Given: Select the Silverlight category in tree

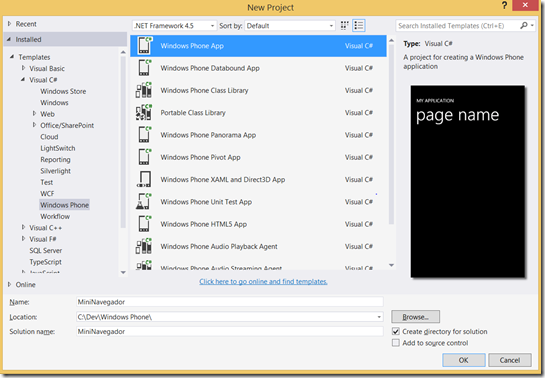Looking at the screenshot, I should 56,171.
